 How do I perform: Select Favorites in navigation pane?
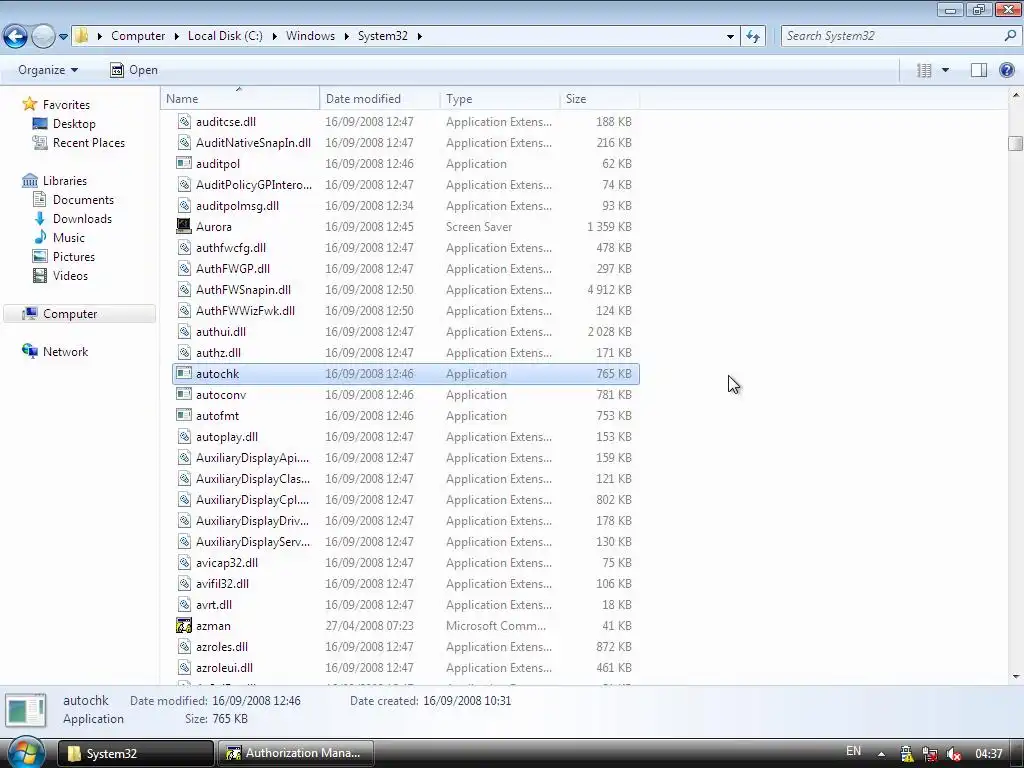pyautogui.click(x=56, y=104)
